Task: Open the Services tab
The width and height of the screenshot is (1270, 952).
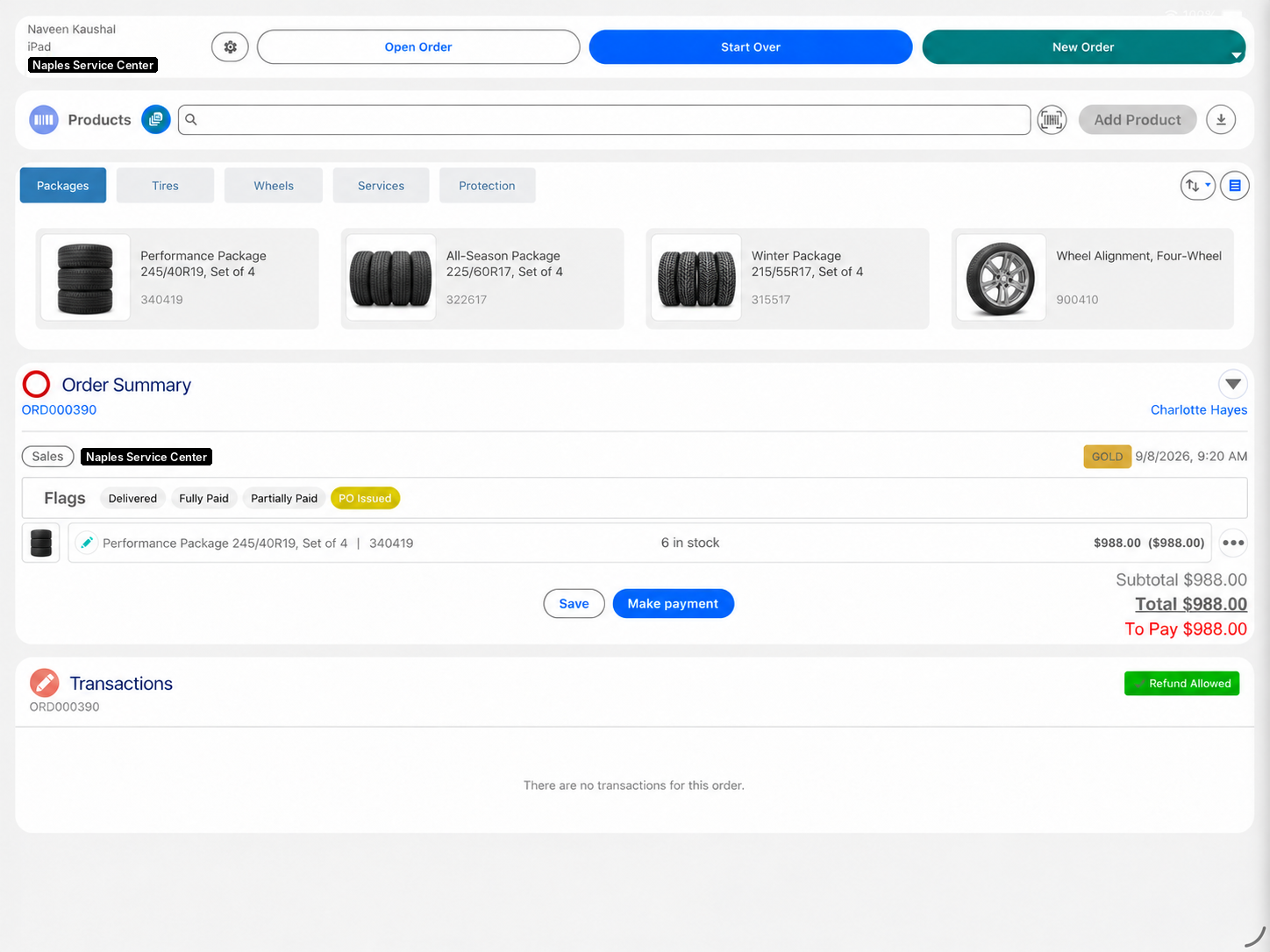Action: click(381, 186)
